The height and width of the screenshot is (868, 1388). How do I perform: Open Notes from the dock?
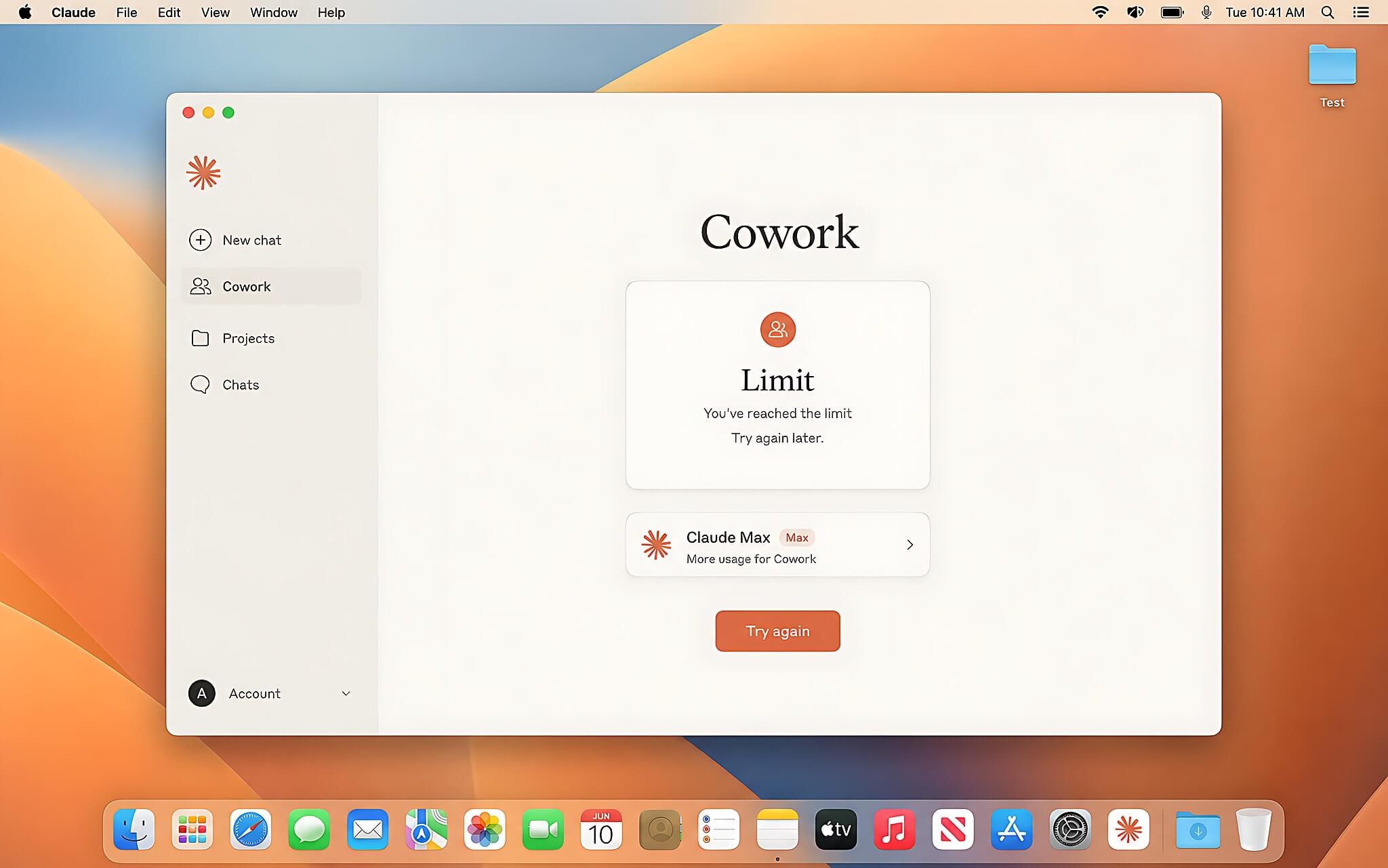(777, 829)
